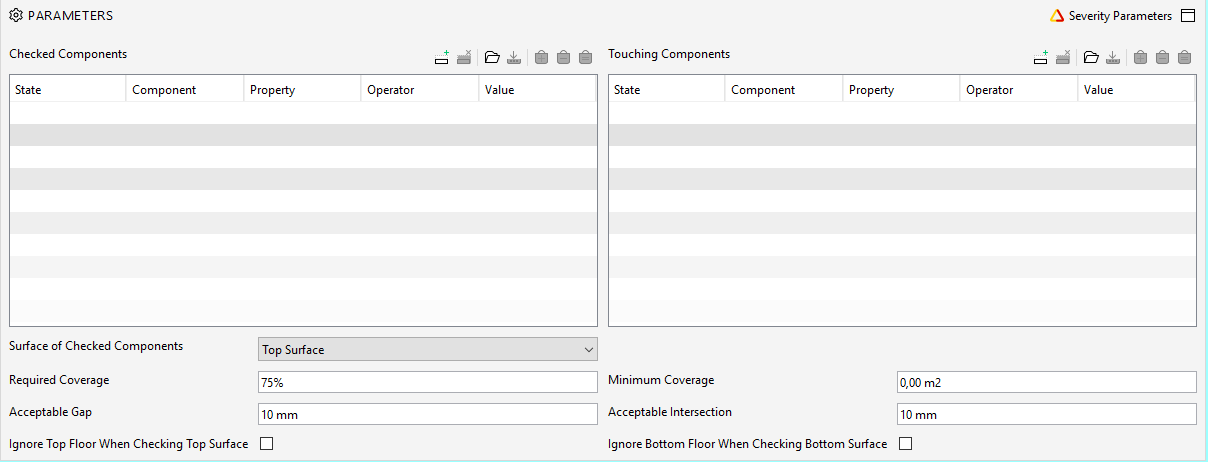Sort Checked Components by State column
The image size is (1208, 462).
pos(68,90)
